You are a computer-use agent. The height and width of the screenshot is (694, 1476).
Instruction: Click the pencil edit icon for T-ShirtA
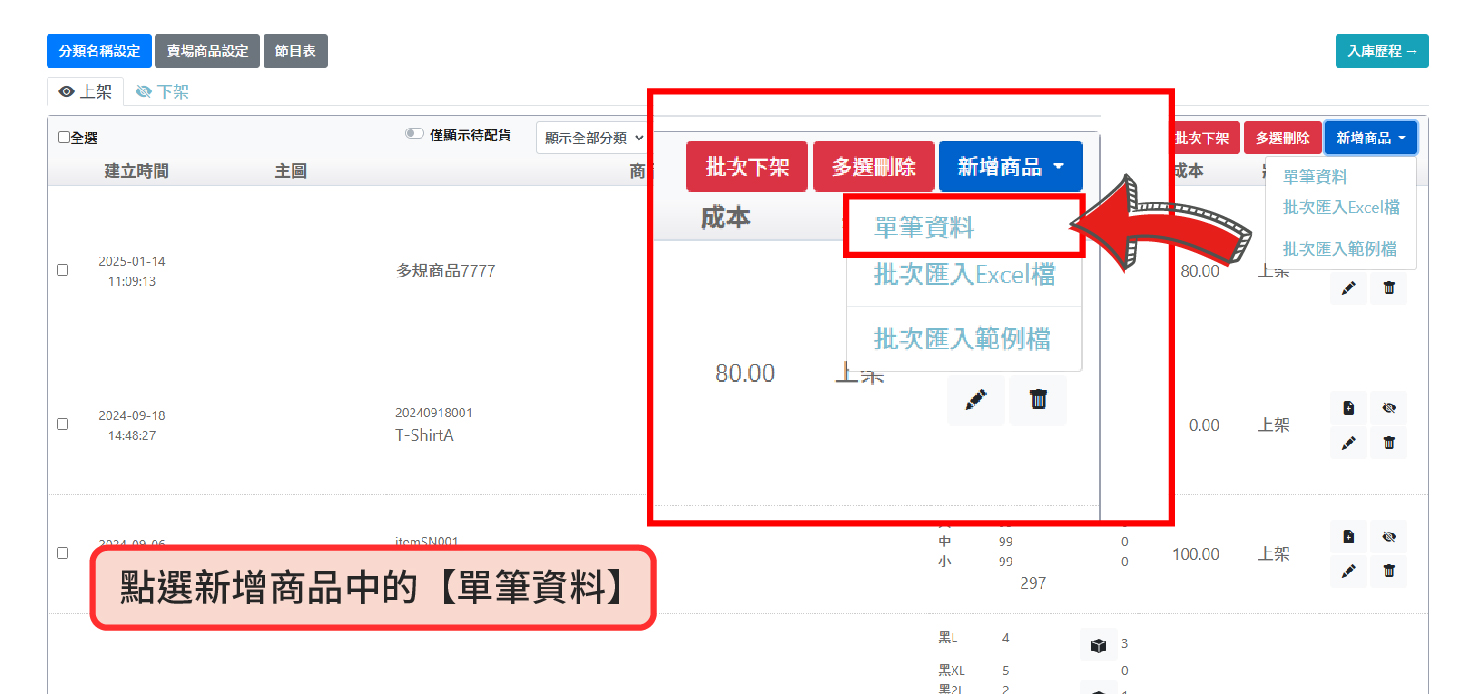1348,443
